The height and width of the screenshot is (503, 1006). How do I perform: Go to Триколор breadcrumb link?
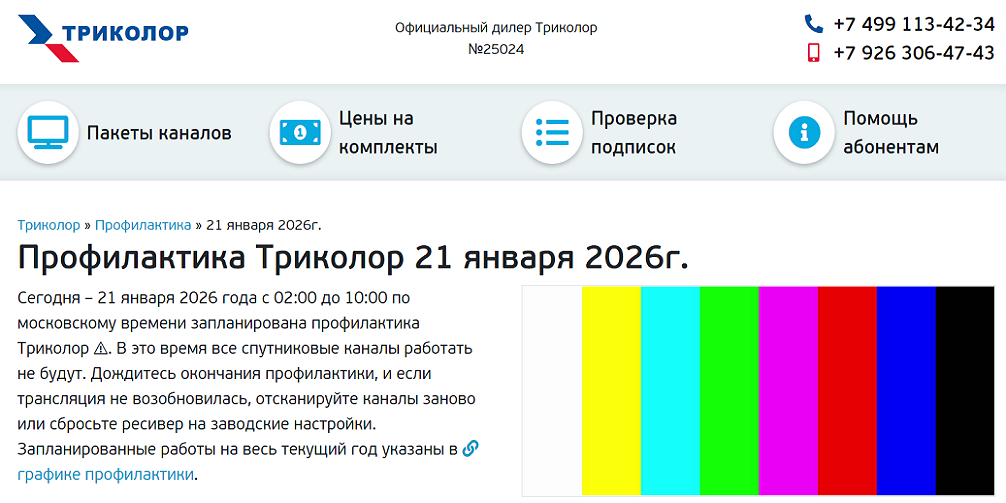pyautogui.click(x=49, y=225)
